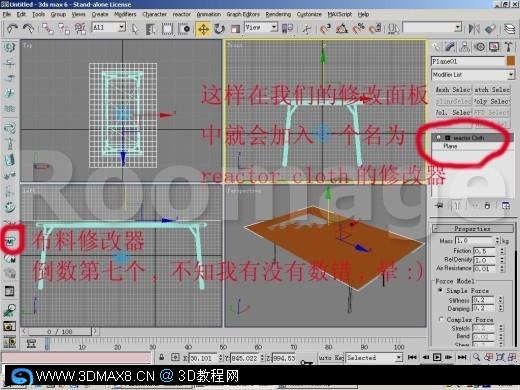Image resolution: width=520 pixels, height=390 pixels.
Task: Activate the Select and Scale tool
Action: pyautogui.click(x=235, y=29)
